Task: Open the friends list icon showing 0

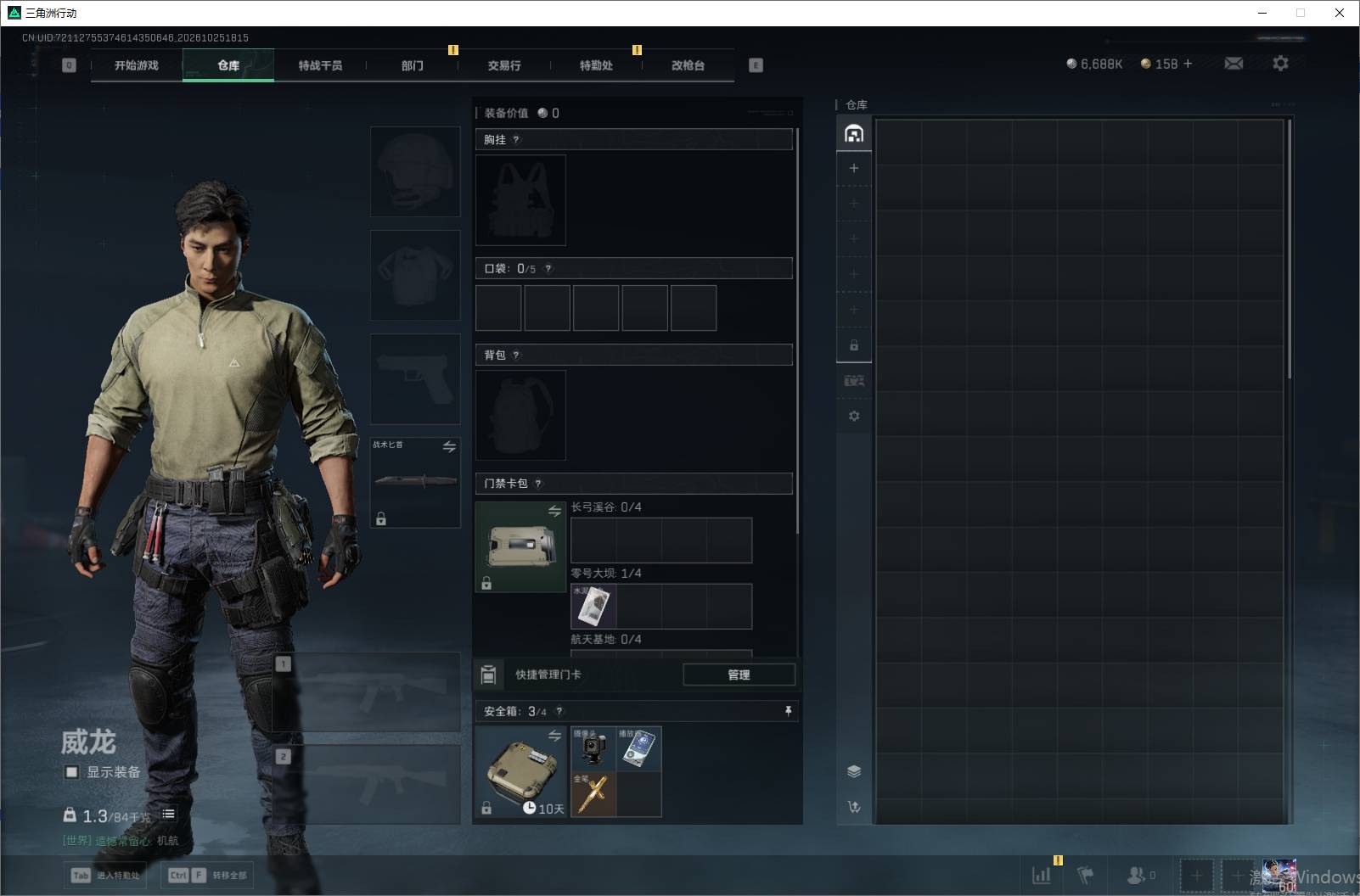Action: 1140,875
